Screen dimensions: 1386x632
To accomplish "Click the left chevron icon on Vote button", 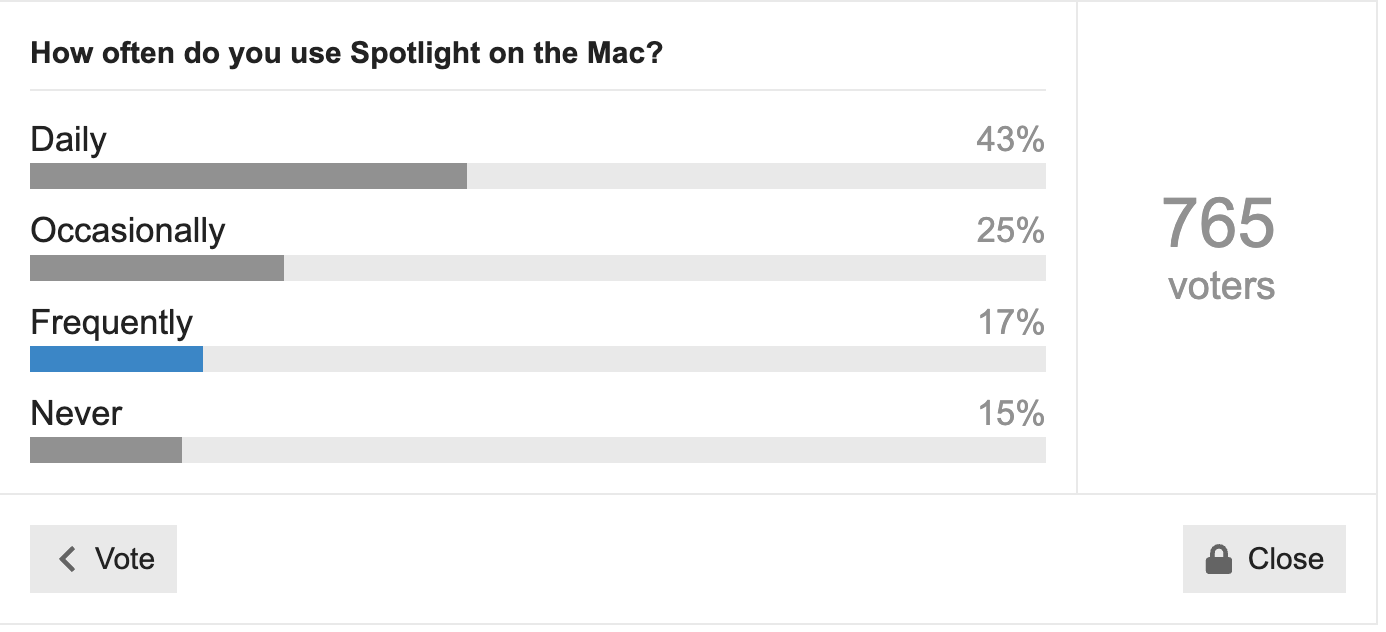I will [68, 559].
